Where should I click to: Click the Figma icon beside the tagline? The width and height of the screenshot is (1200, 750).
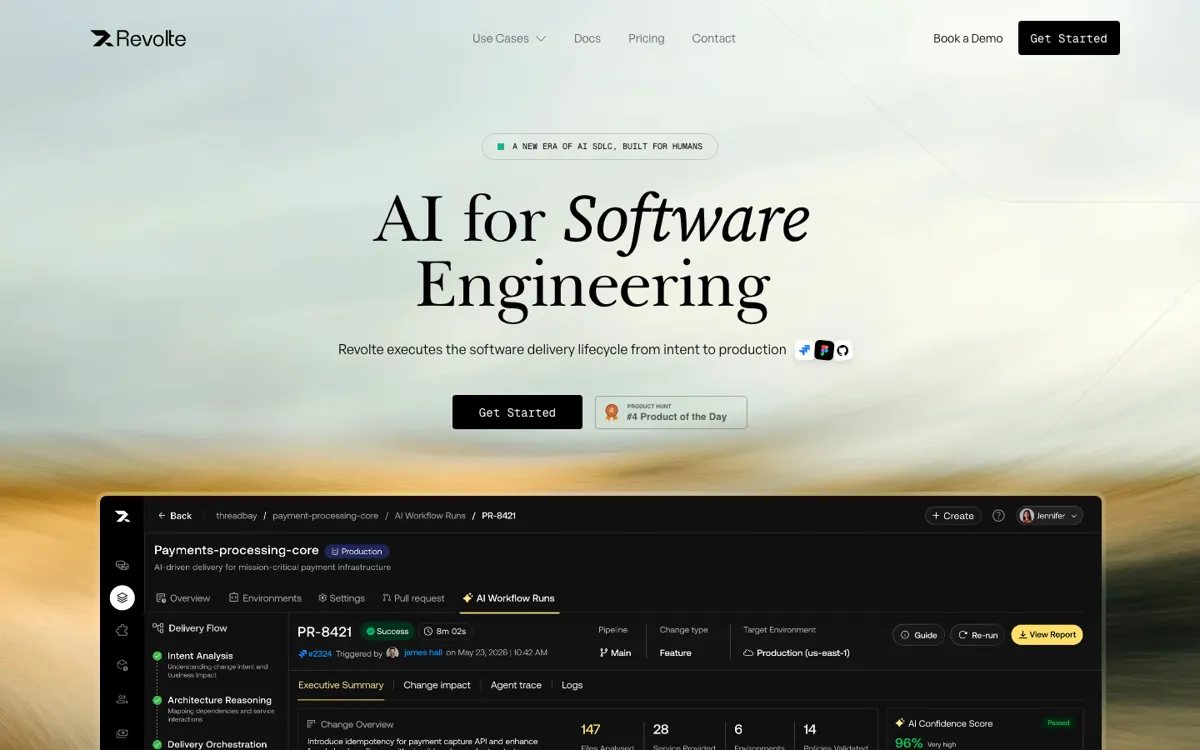(x=824, y=350)
